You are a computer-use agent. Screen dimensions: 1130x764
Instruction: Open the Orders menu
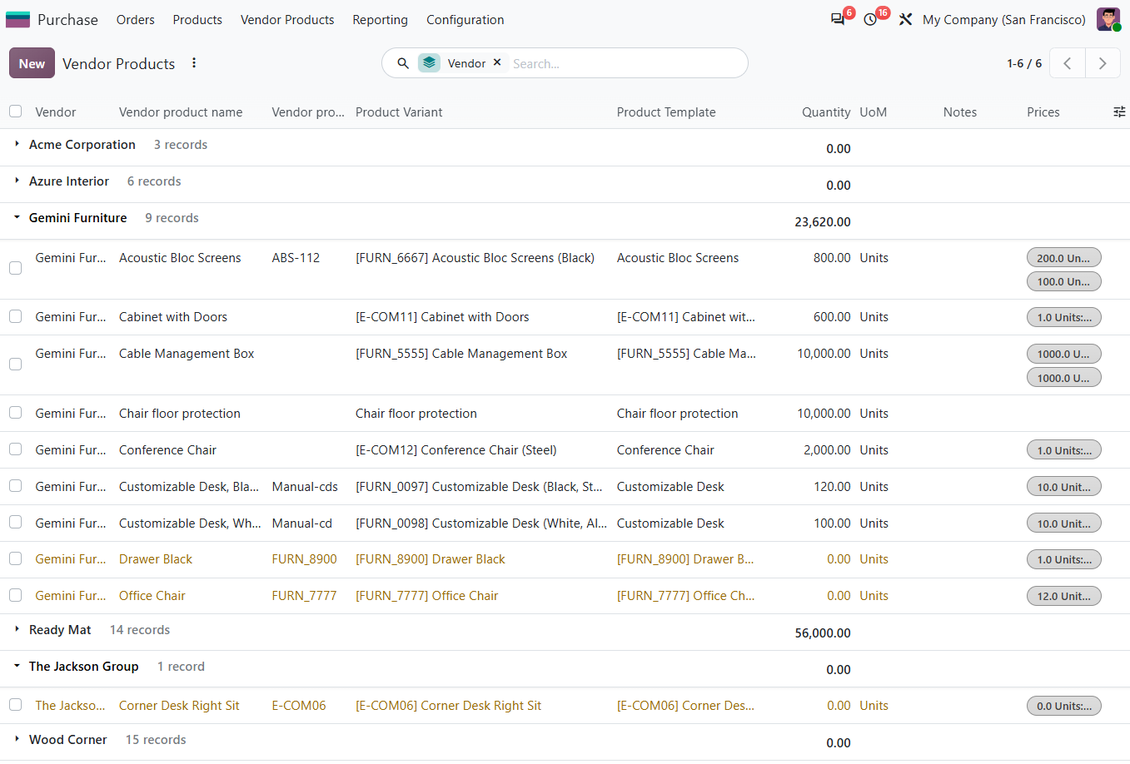coord(135,19)
